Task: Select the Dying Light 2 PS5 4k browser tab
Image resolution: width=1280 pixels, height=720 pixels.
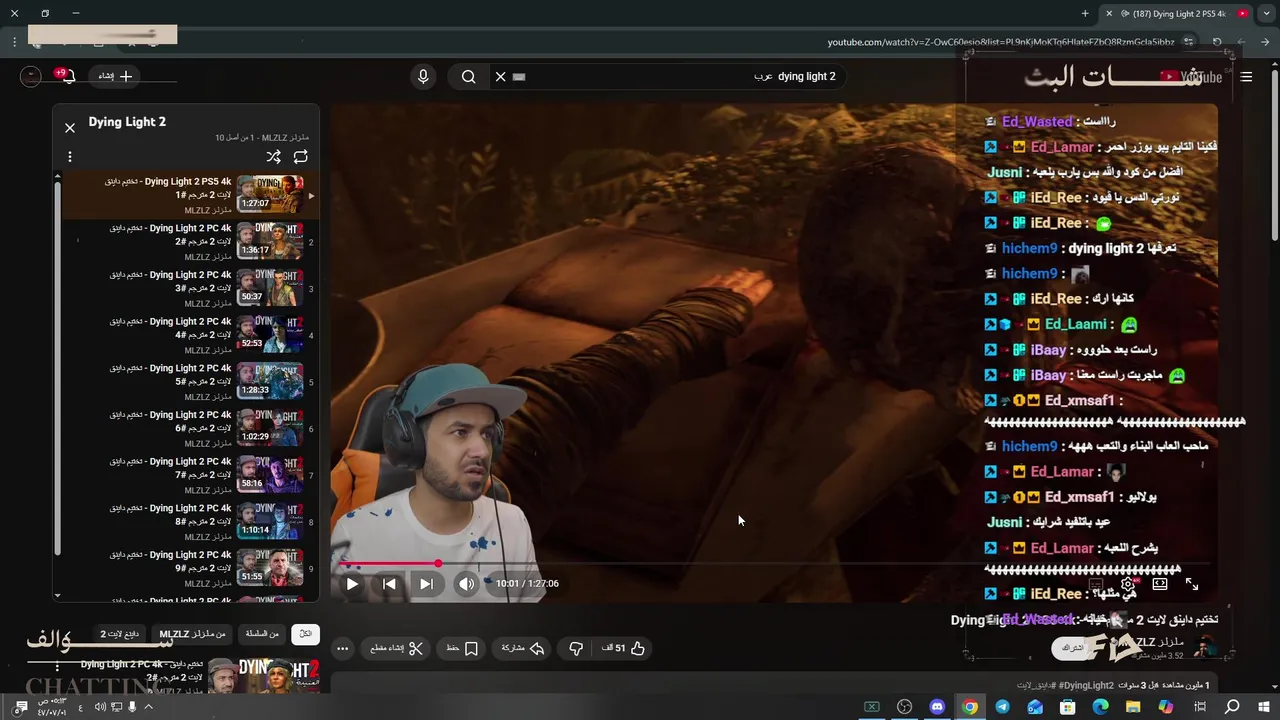Action: coord(1176,13)
